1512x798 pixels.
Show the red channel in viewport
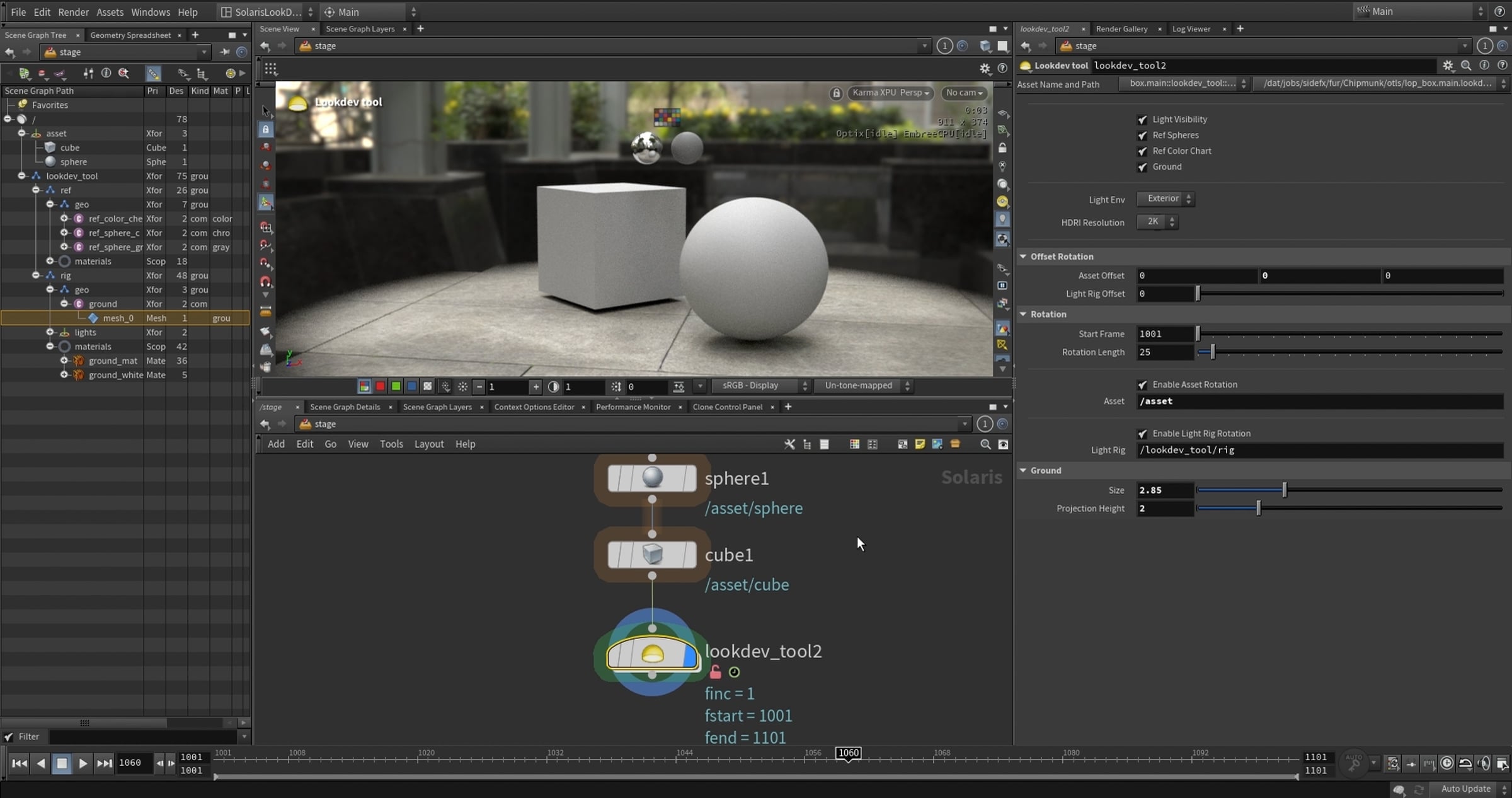pyautogui.click(x=380, y=386)
